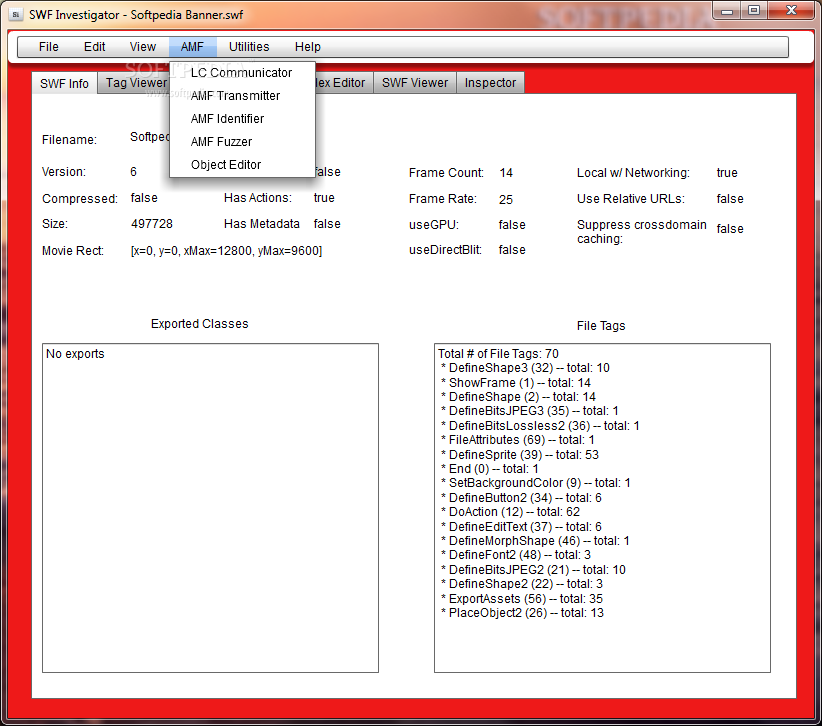Select the DefineFont2 (48) row
822x726 pixels.
pos(516,555)
